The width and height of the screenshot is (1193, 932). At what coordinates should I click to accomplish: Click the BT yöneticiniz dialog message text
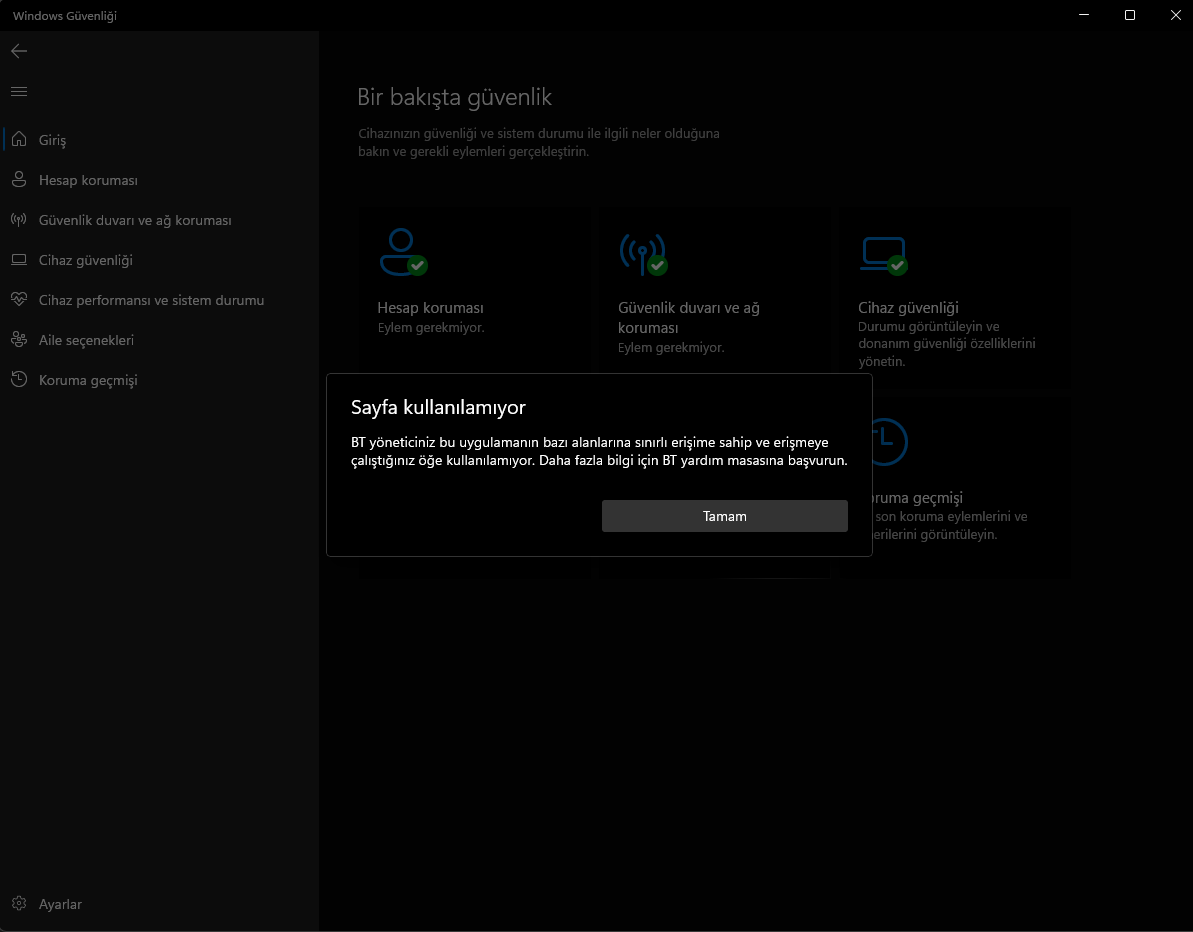(x=599, y=451)
